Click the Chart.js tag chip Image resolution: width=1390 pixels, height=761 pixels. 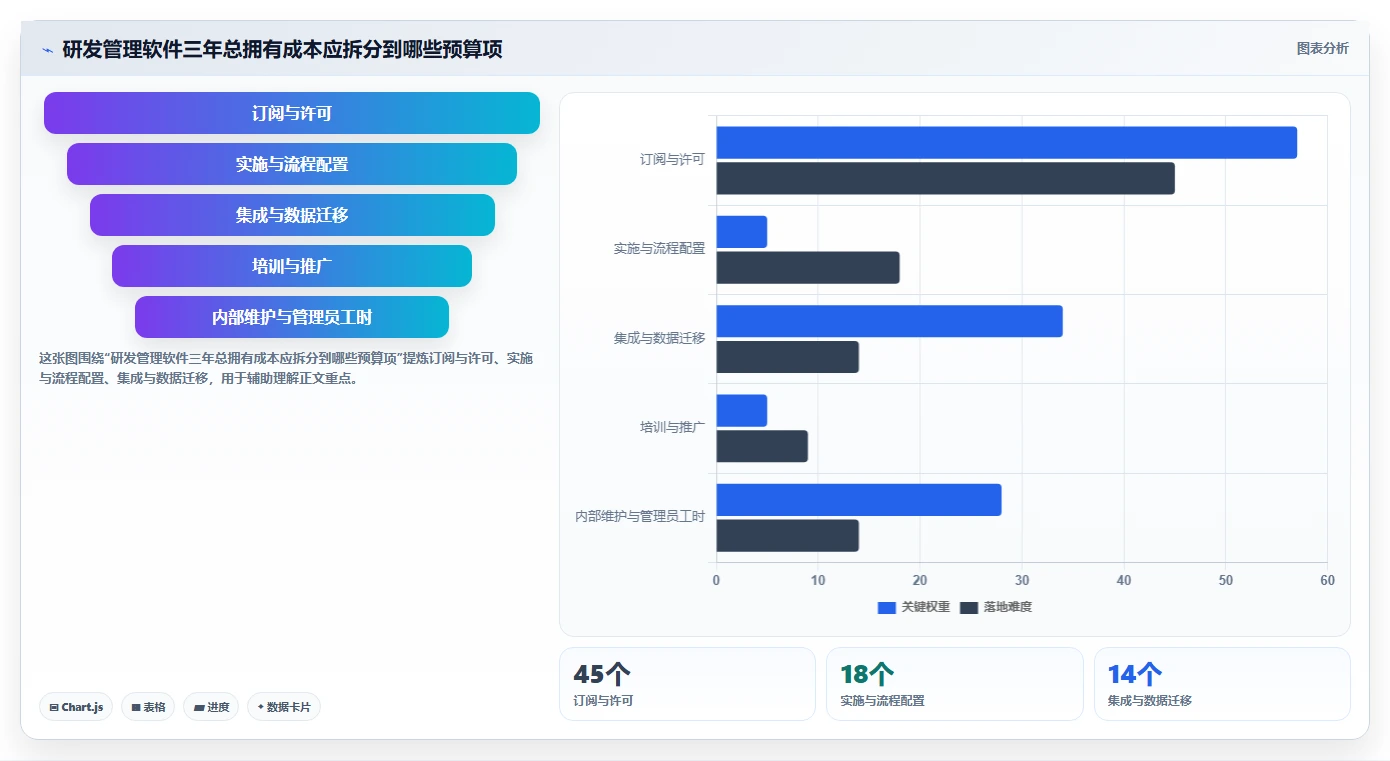pos(76,707)
